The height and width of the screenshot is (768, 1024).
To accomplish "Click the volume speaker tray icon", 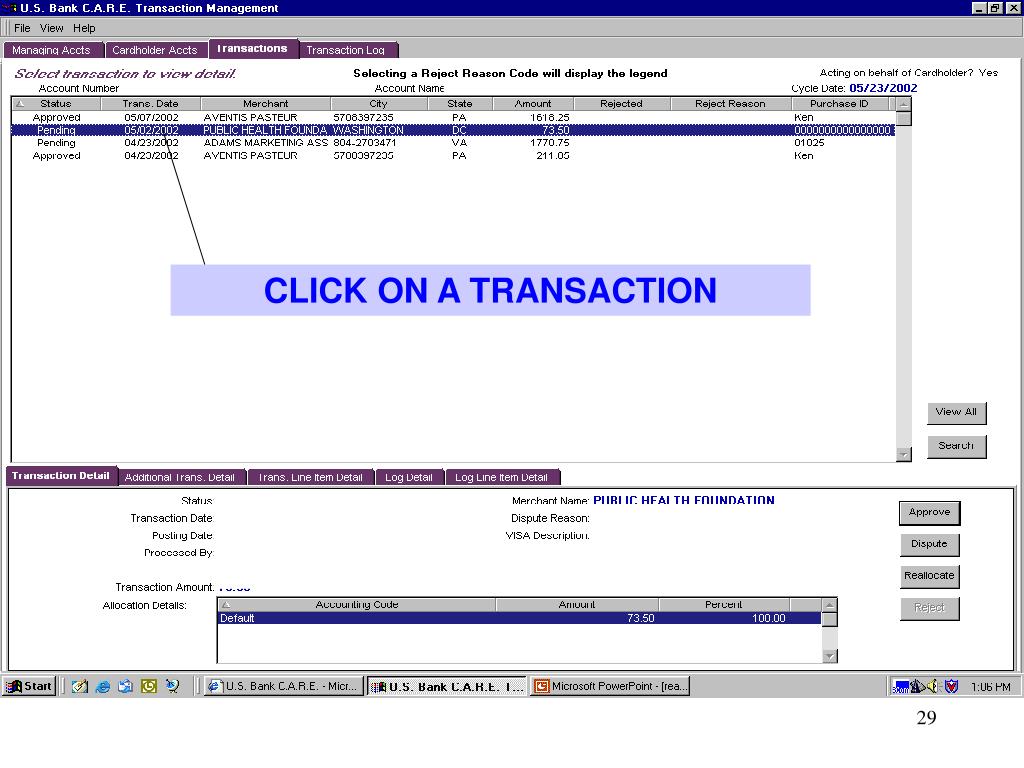I will pos(933,686).
